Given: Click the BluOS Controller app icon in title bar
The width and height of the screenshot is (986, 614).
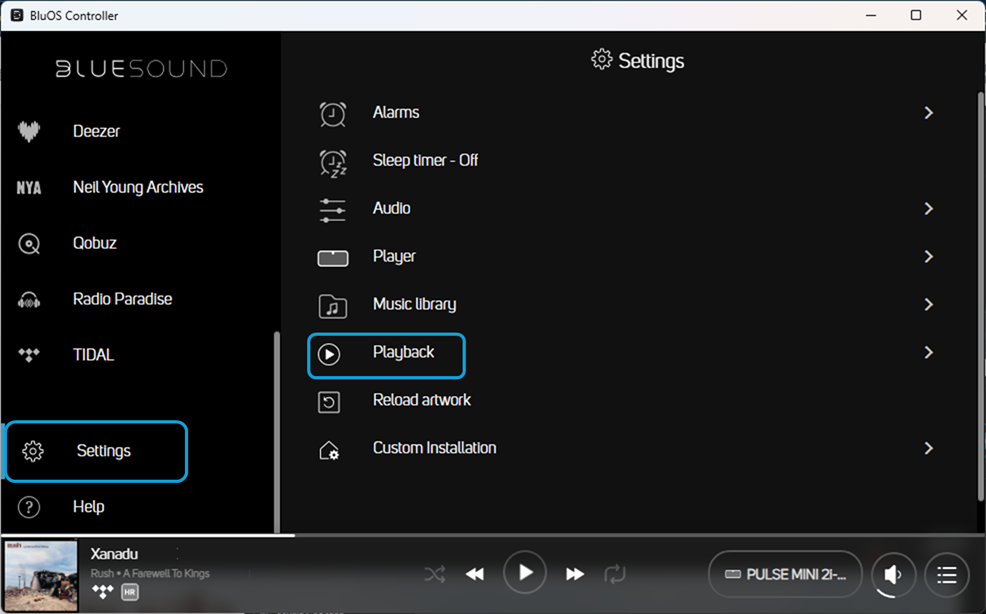Looking at the screenshot, I should point(17,15).
